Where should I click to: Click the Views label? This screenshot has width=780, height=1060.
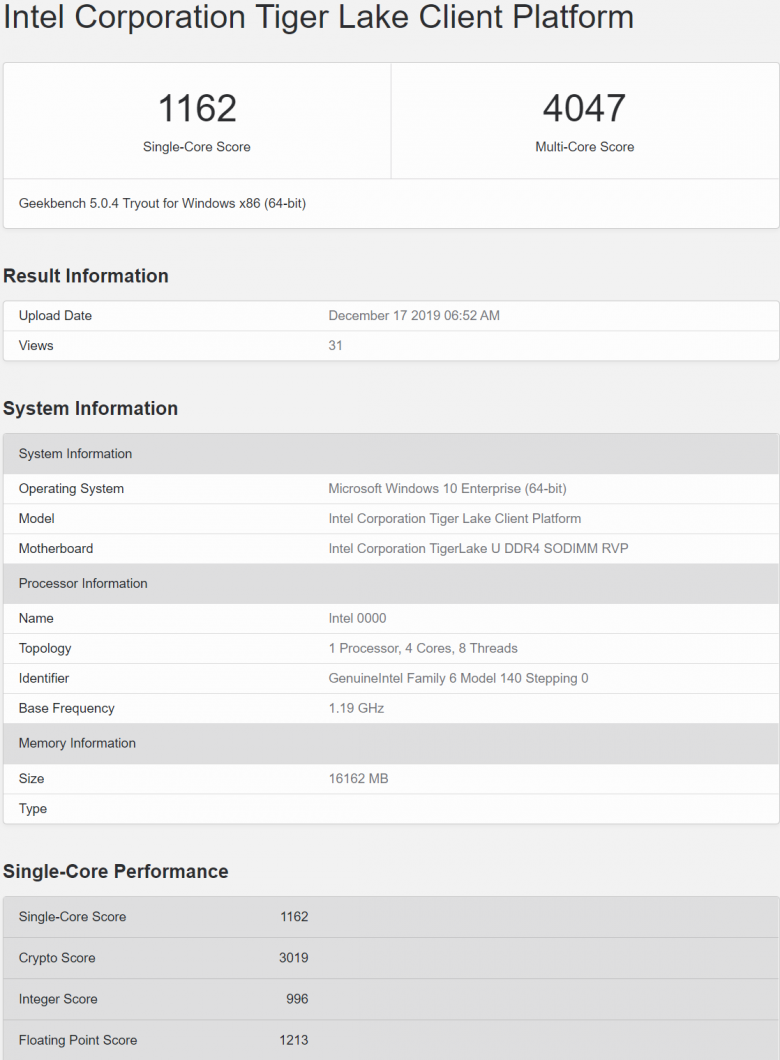[36, 345]
